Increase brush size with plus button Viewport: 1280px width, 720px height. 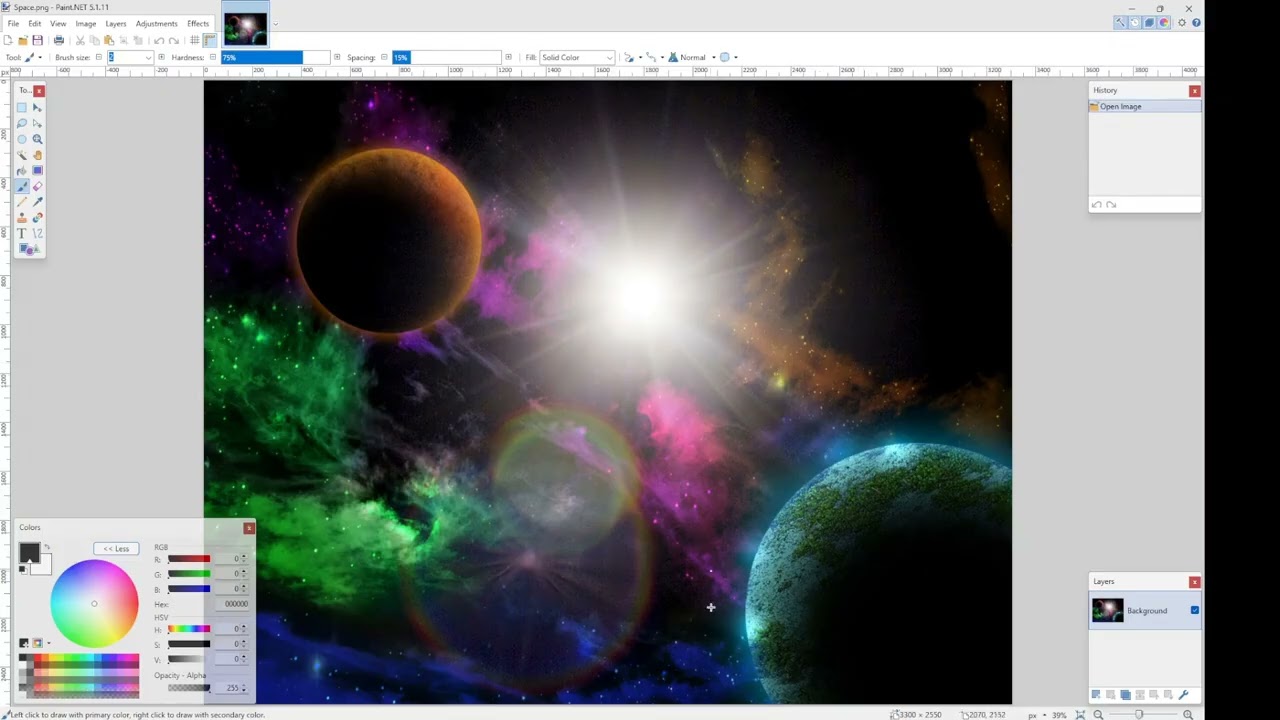pos(161,57)
